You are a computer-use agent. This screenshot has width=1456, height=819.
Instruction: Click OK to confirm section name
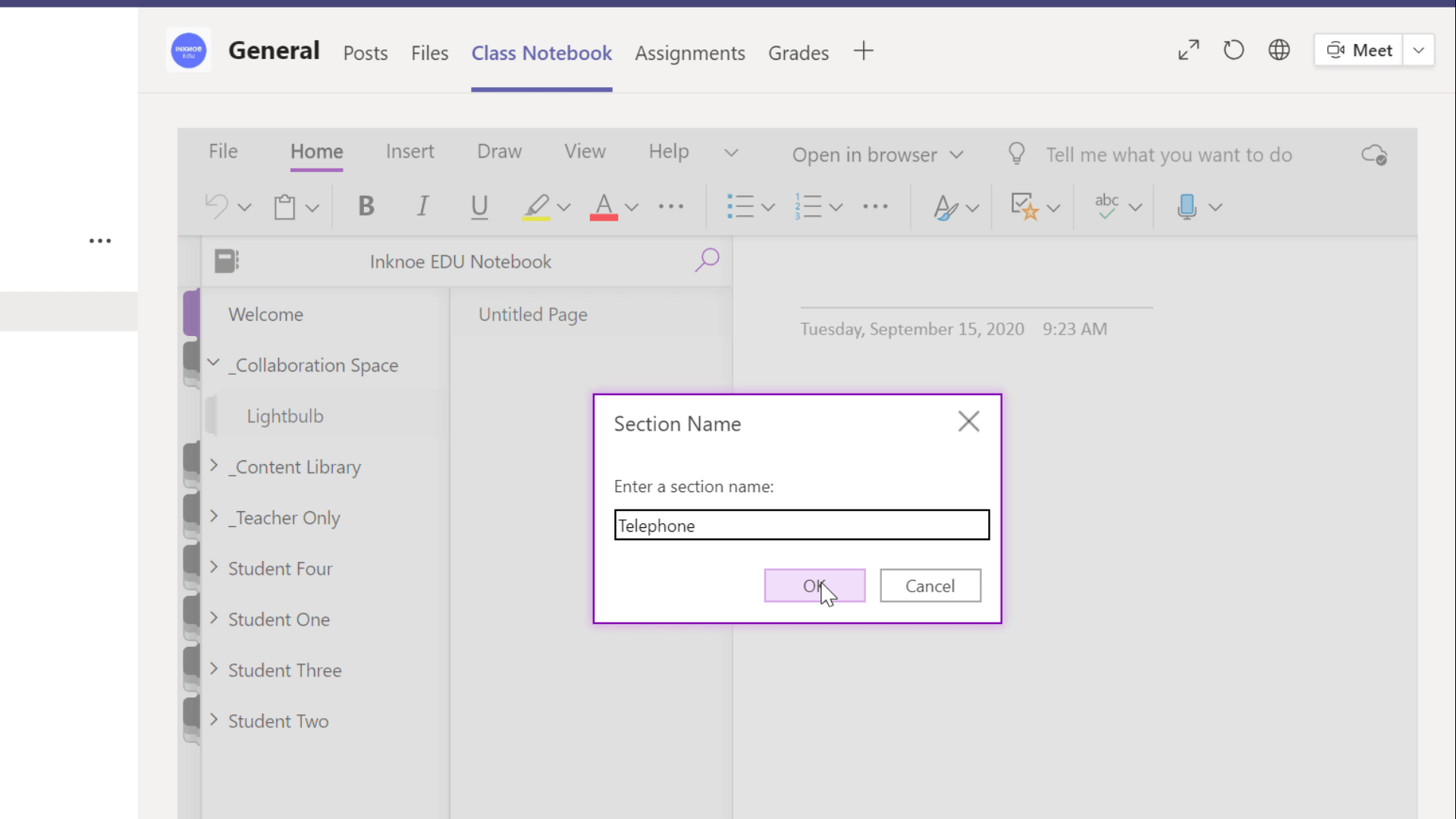click(x=815, y=586)
